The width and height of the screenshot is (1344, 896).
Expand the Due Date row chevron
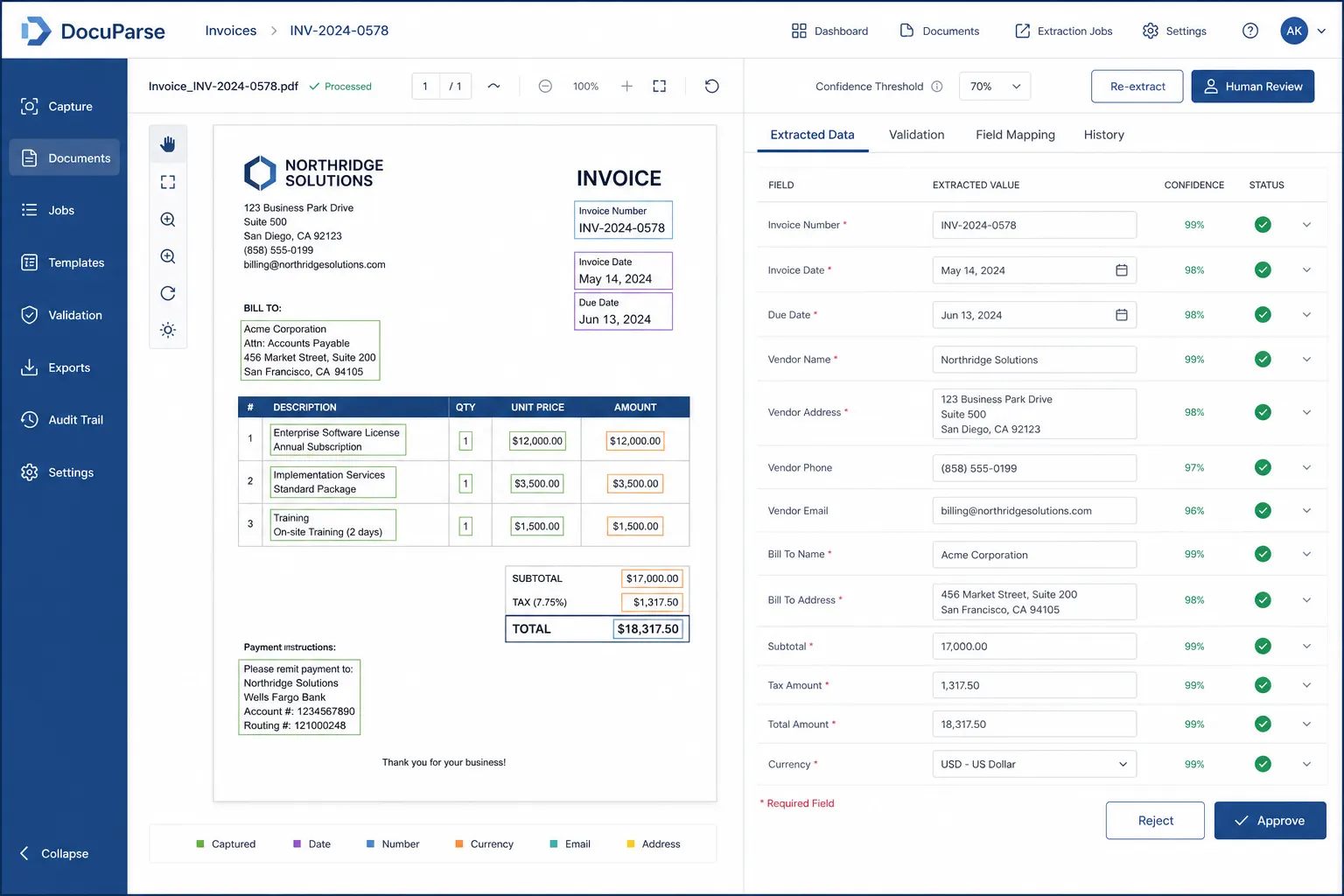[x=1306, y=315]
